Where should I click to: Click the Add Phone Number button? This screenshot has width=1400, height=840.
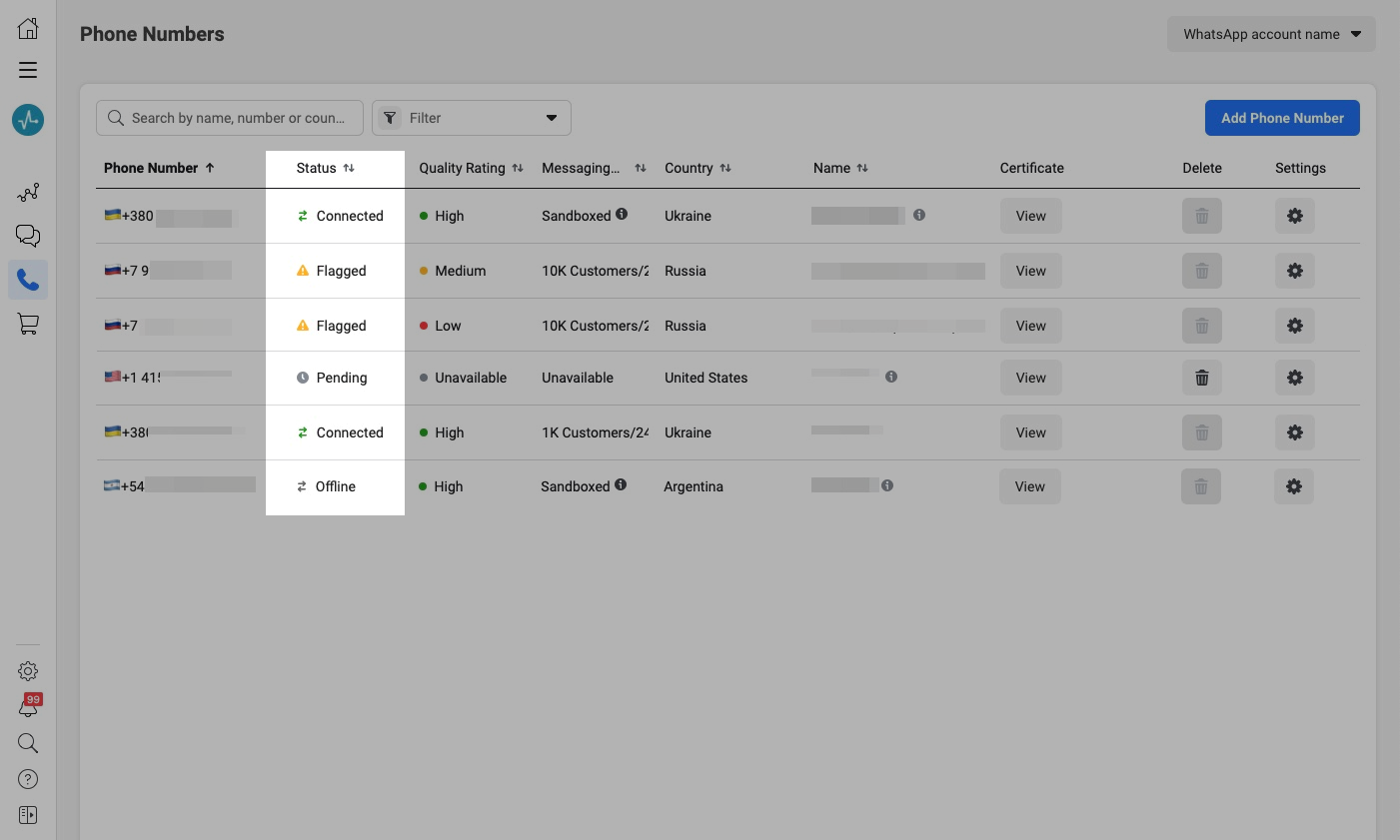[x=1282, y=118]
